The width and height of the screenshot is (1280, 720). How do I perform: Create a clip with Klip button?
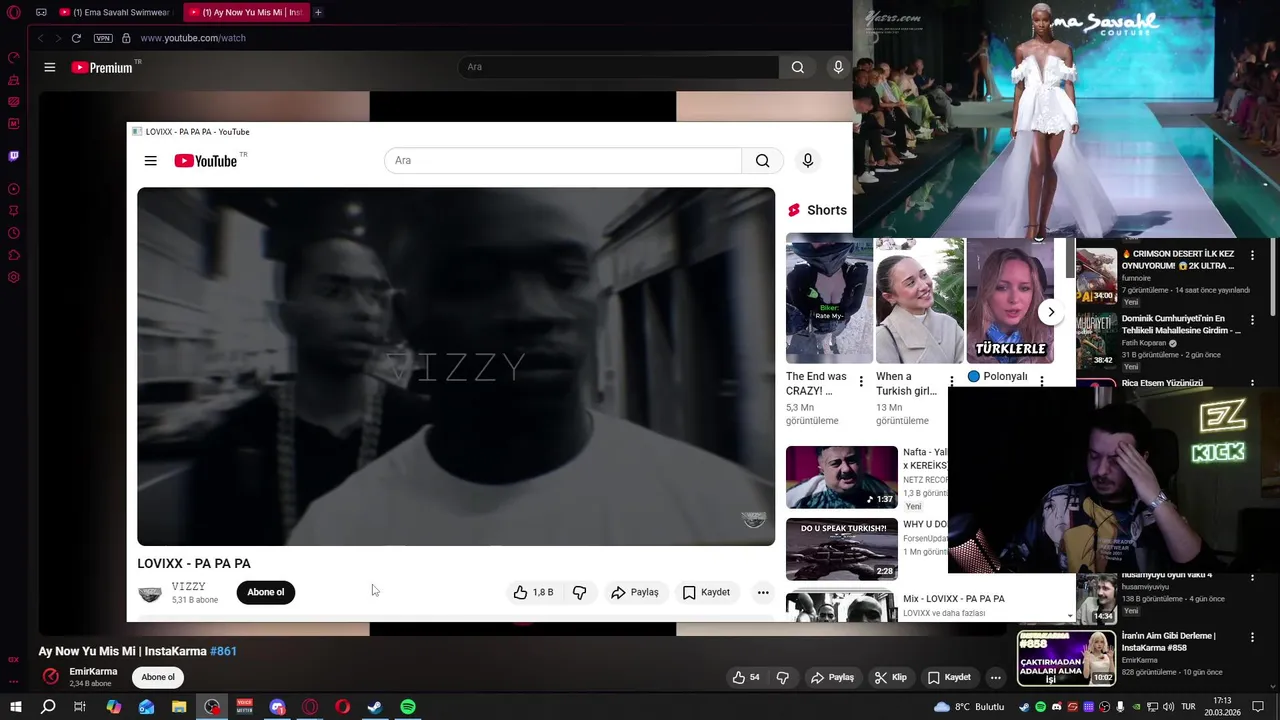coord(890,677)
